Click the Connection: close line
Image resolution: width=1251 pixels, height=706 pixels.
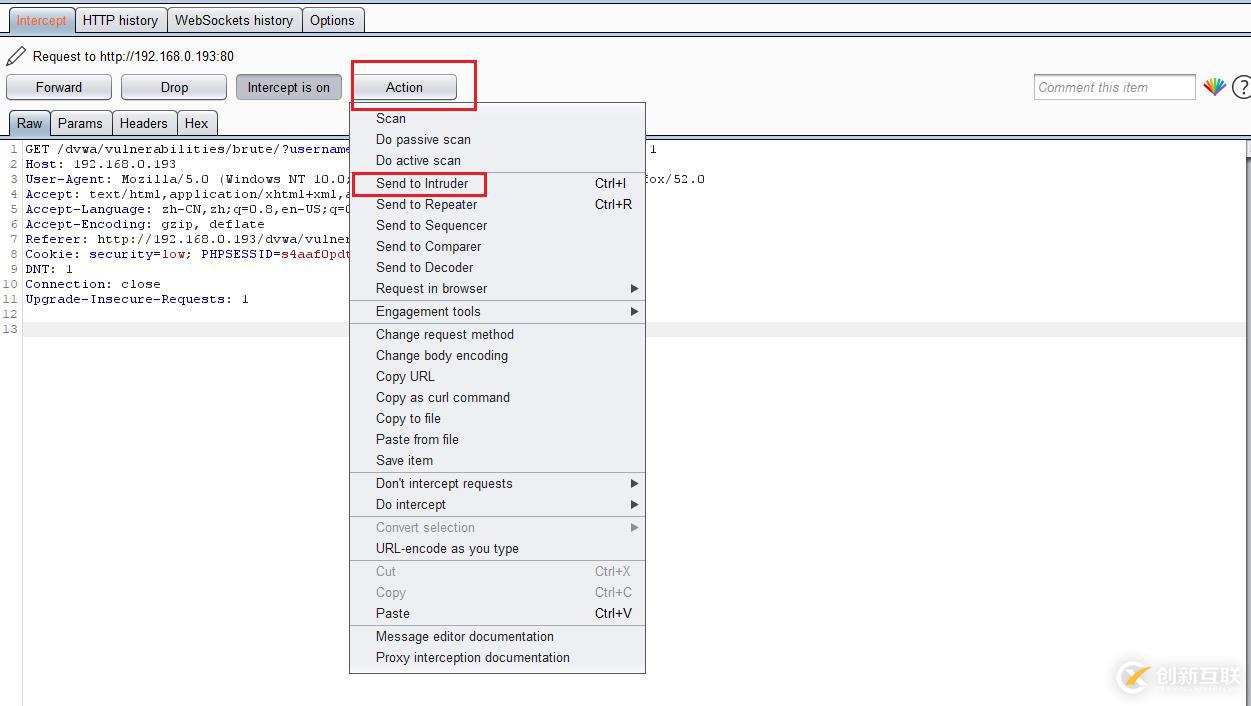[x=93, y=284]
